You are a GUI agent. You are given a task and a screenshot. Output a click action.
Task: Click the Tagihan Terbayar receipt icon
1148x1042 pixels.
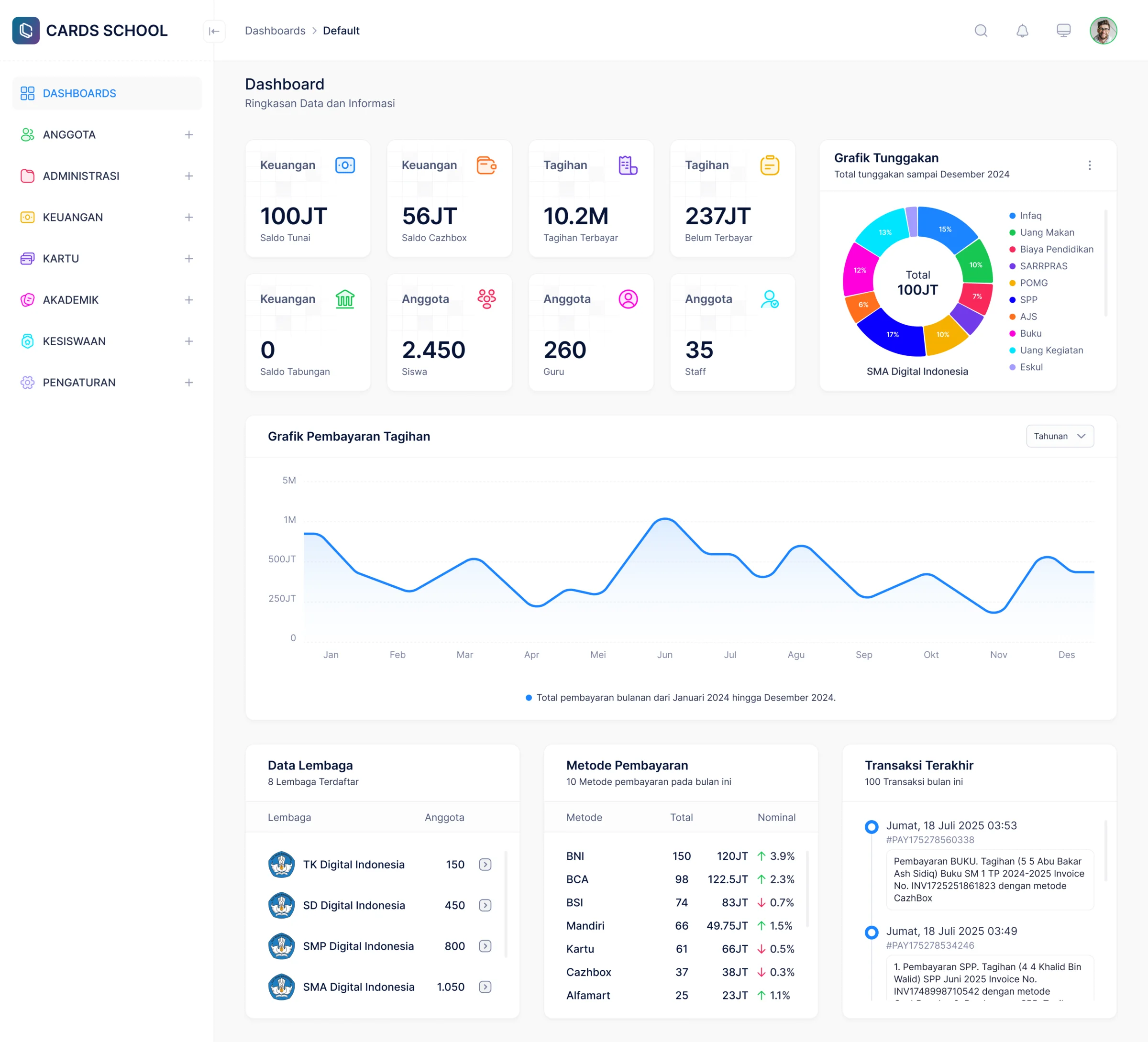tap(628, 165)
